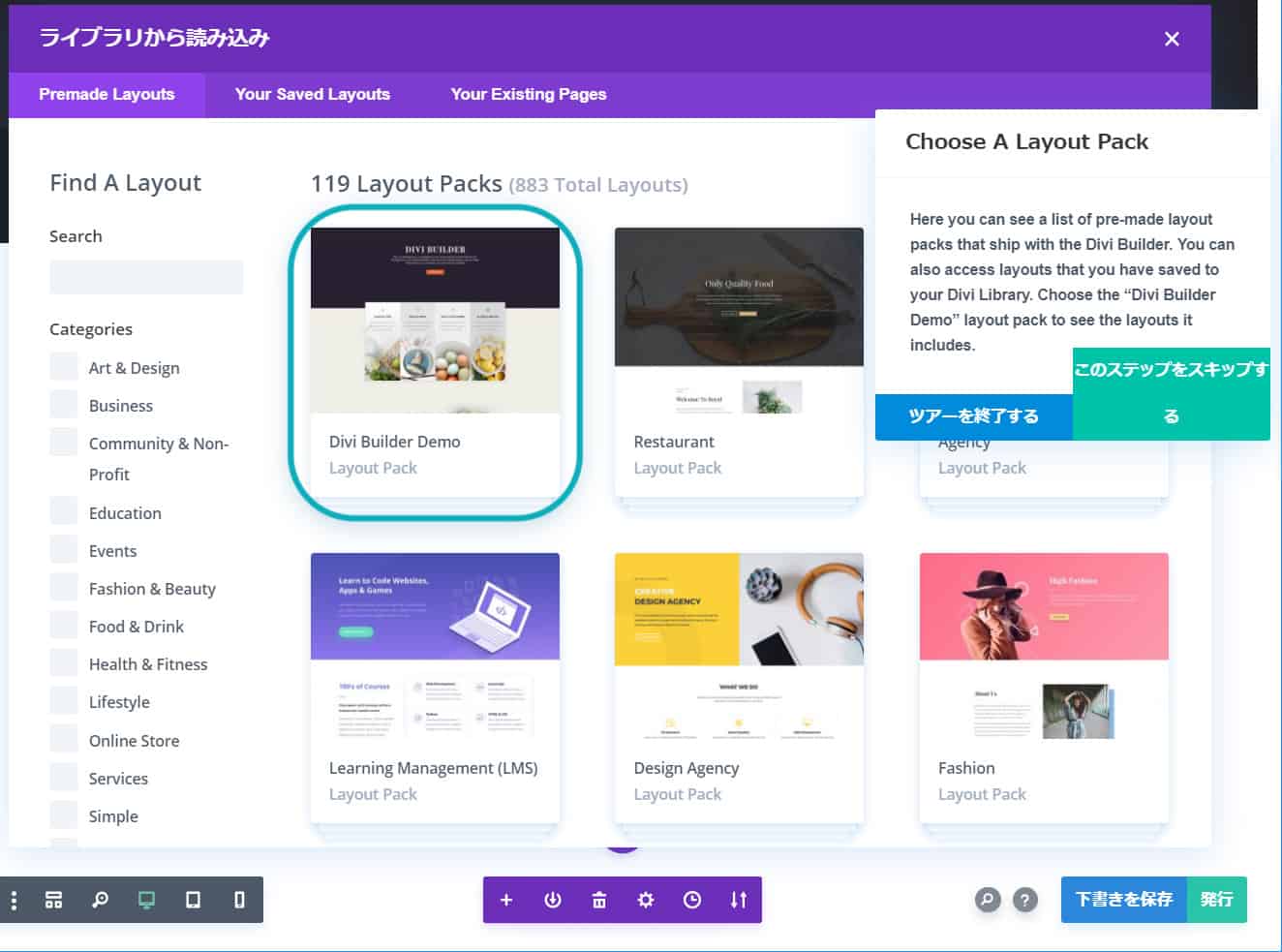Check the Services category
Image resolution: width=1282 pixels, height=952 pixels.
pyautogui.click(x=64, y=777)
